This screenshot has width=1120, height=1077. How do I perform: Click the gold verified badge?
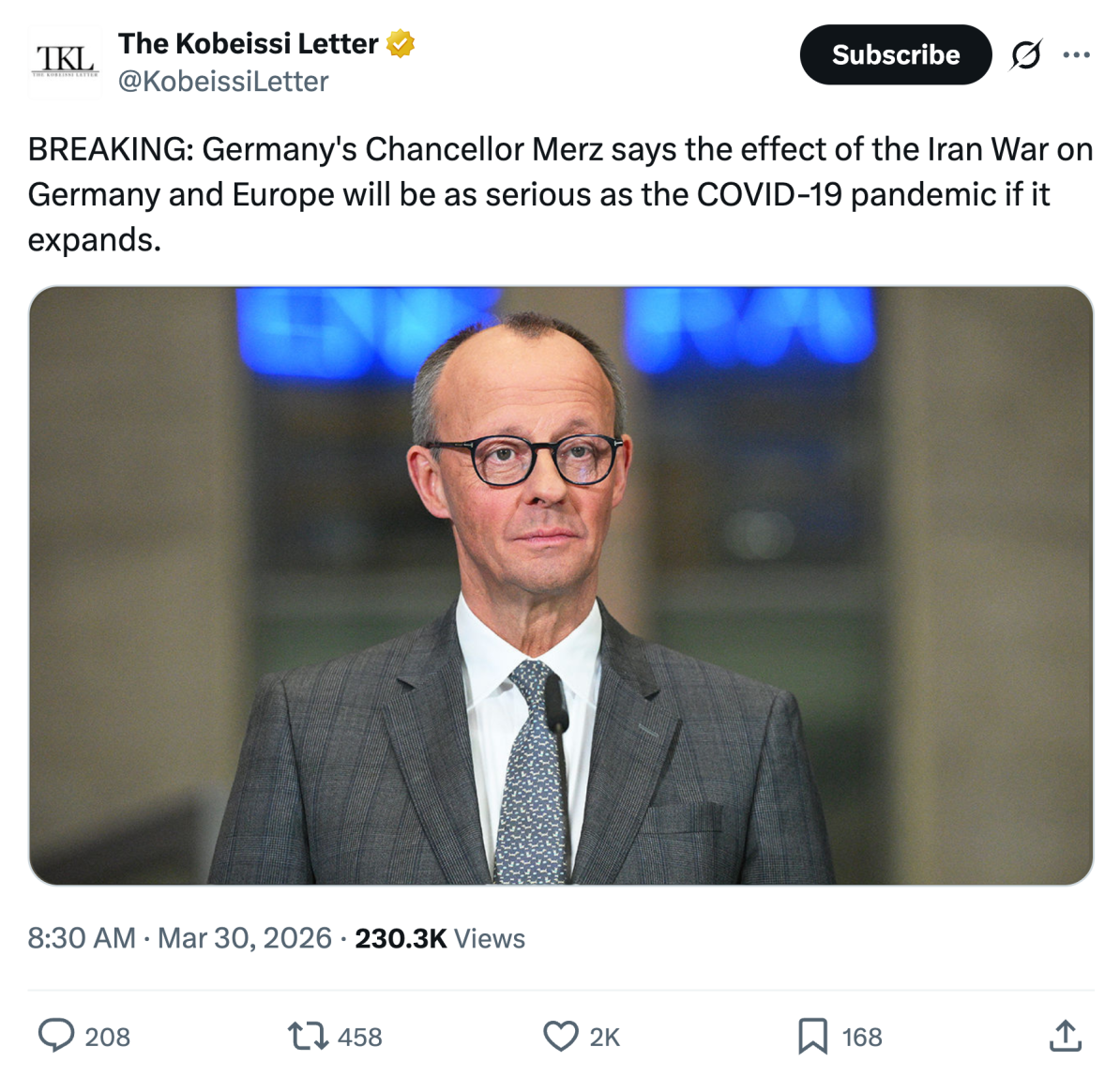coord(401,43)
